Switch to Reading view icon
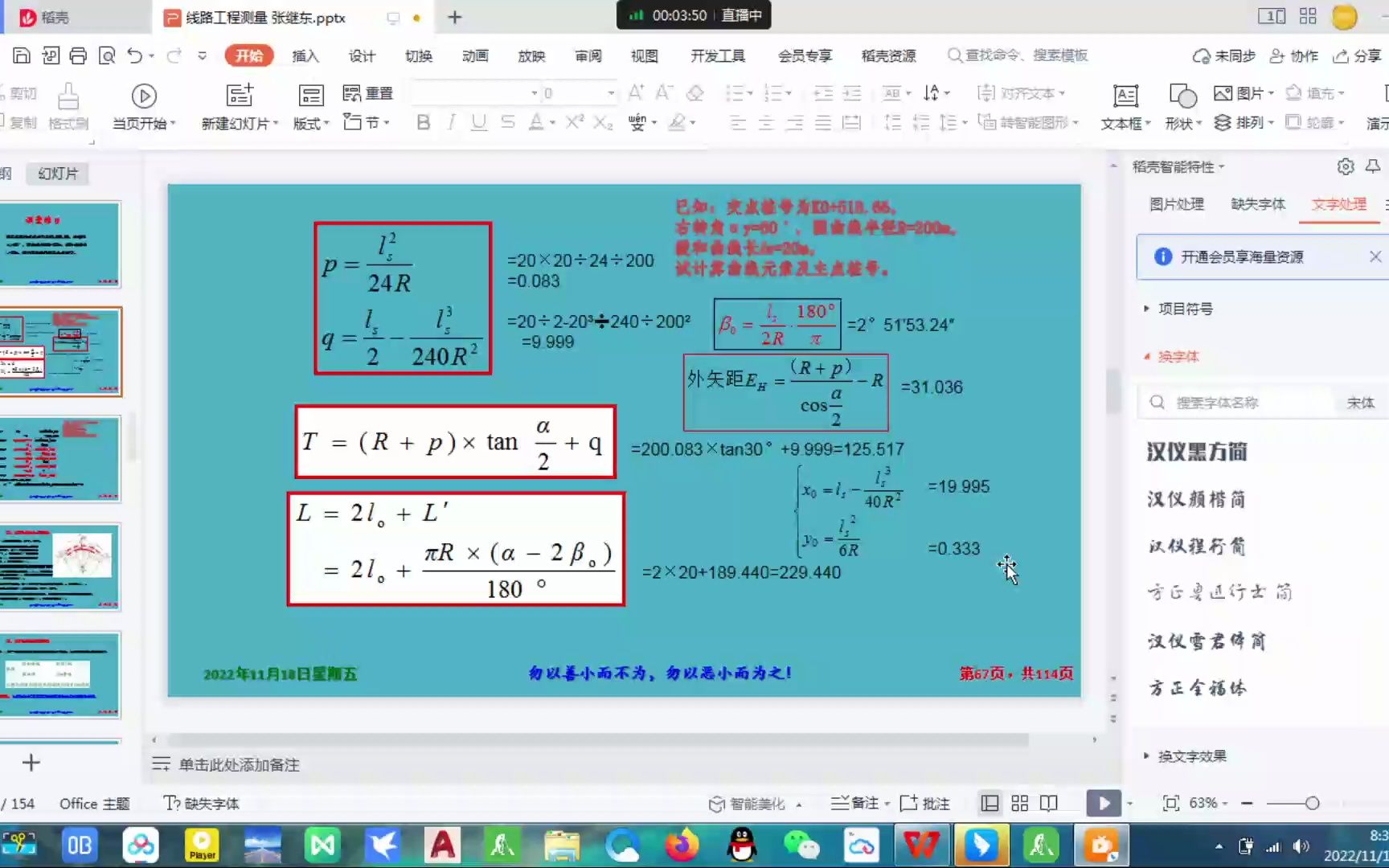This screenshot has height=868, width=1389. (x=1049, y=803)
